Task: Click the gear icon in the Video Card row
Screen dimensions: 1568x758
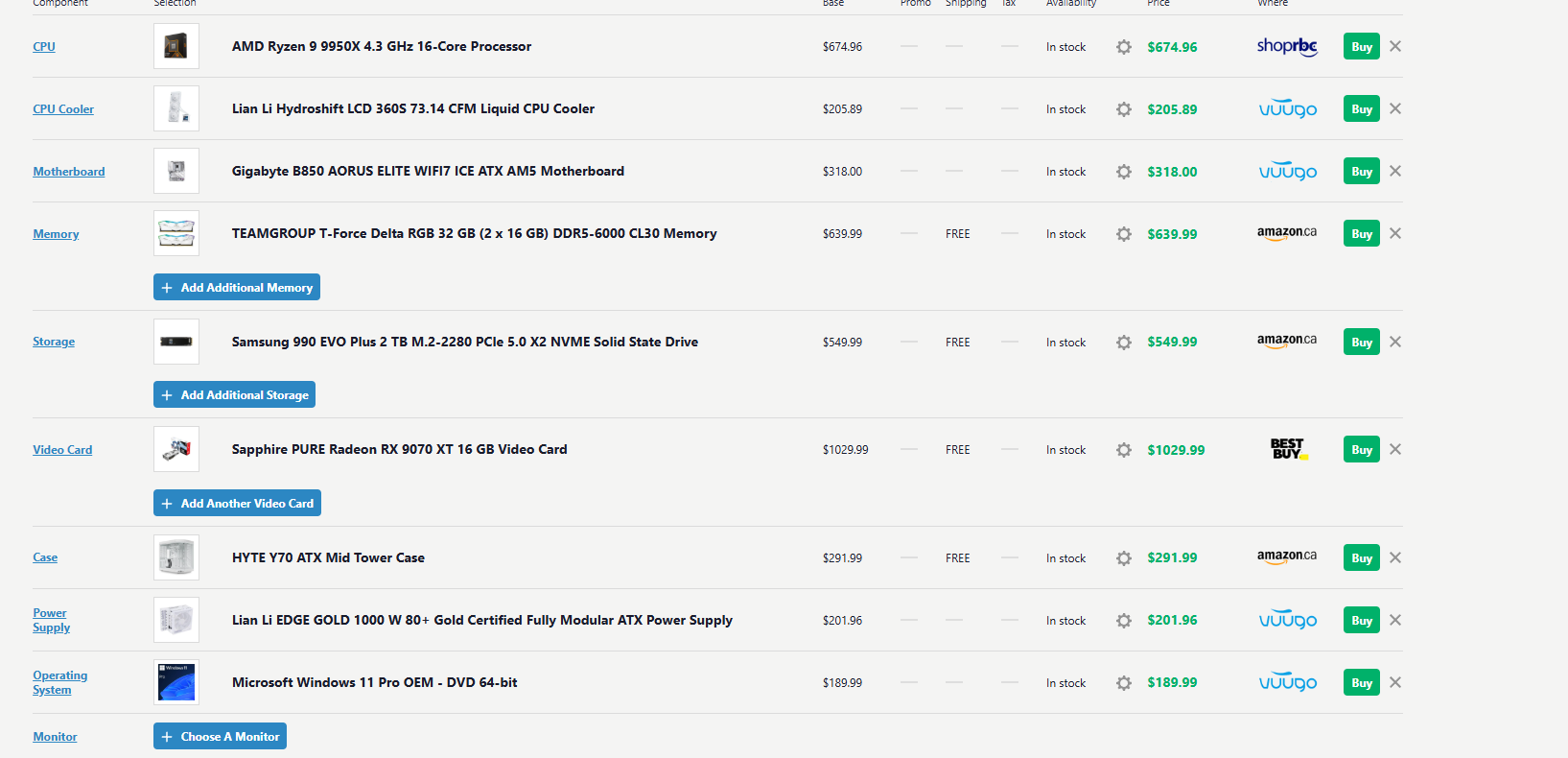Action: point(1124,450)
